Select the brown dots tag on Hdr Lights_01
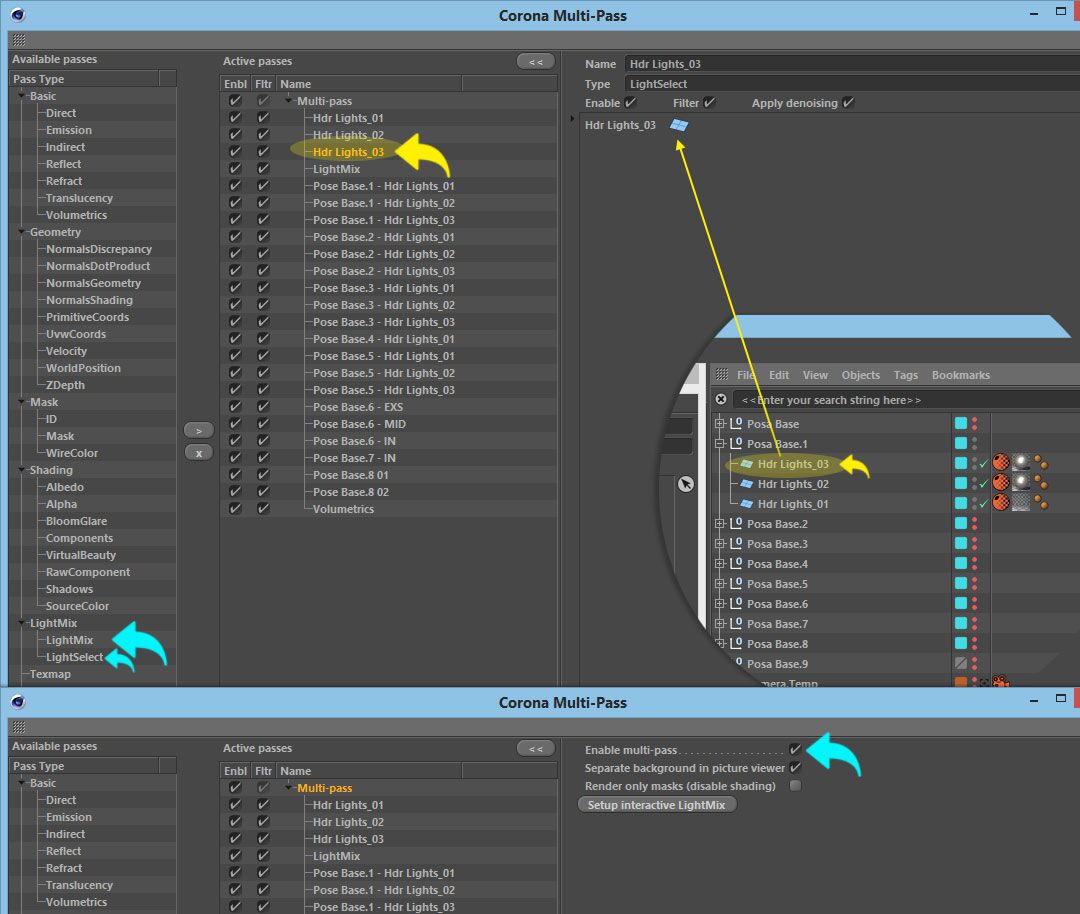 (1041, 502)
